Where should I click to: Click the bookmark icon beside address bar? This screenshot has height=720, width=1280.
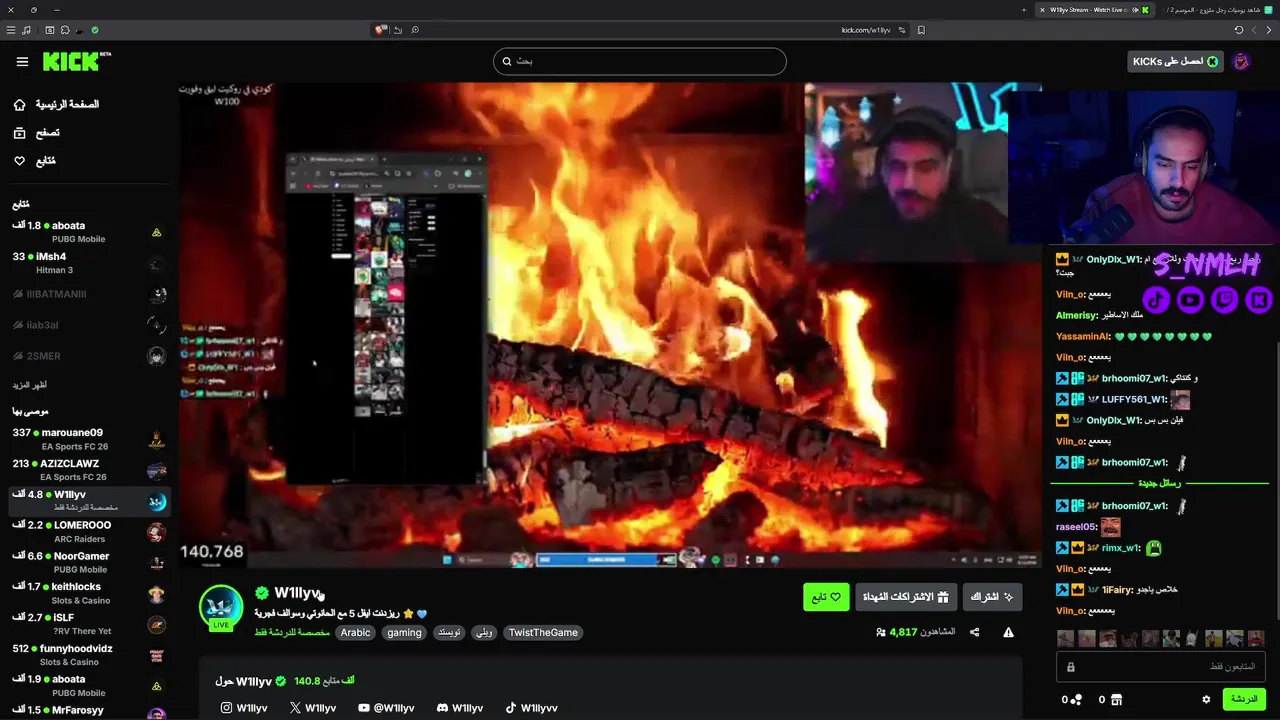tap(921, 30)
